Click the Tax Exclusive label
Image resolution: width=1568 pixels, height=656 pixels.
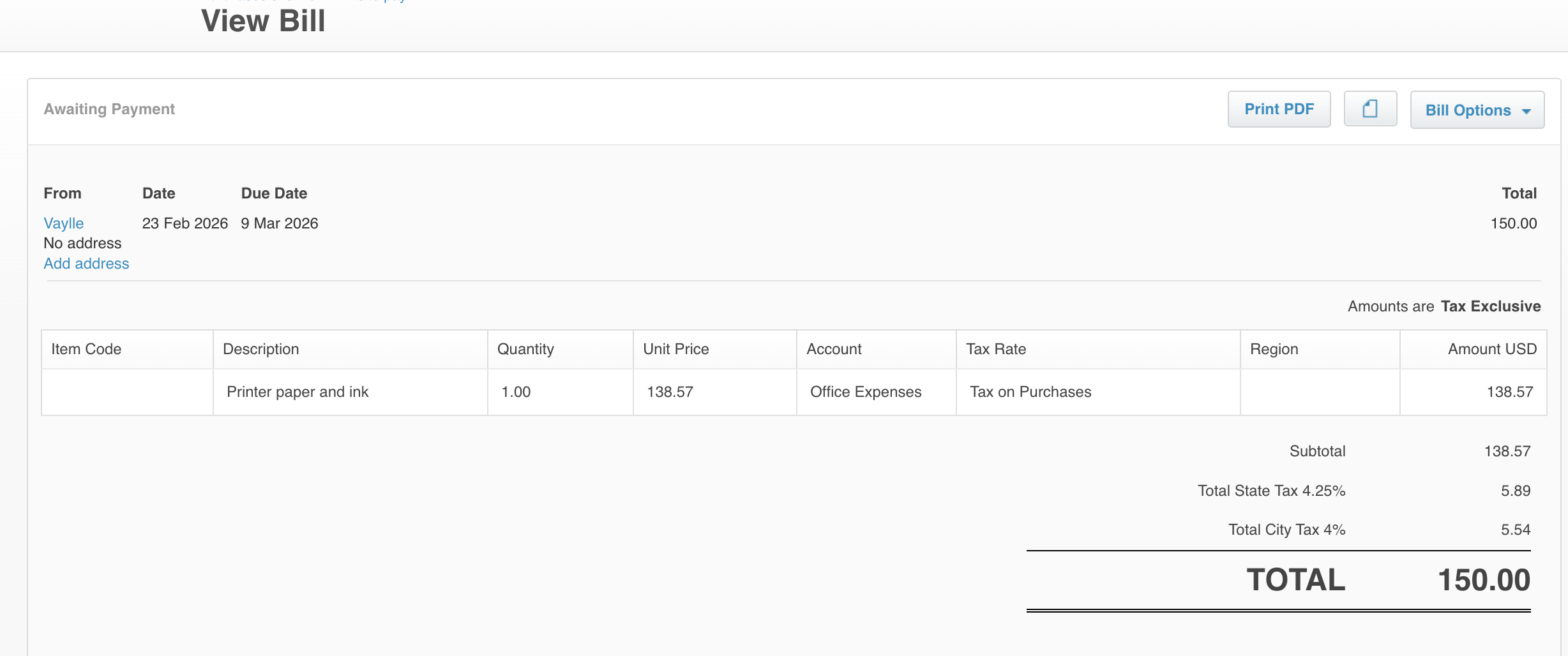pos(1490,306)
